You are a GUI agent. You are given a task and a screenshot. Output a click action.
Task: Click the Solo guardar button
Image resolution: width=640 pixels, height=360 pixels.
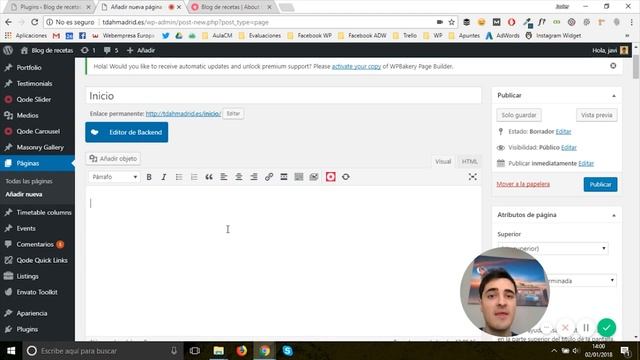click(519, 115)
